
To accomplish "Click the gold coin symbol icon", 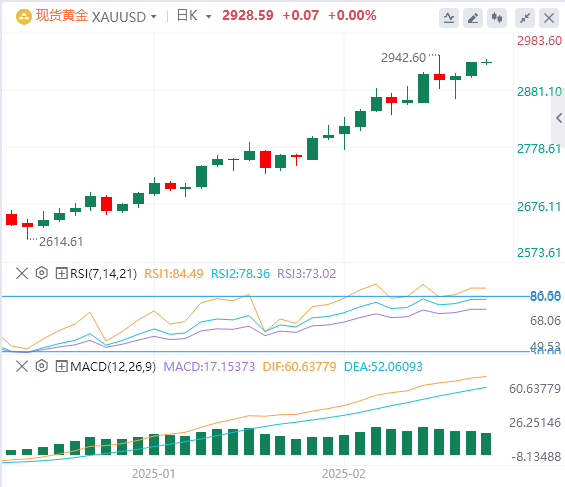I will [x=24, y=17].
